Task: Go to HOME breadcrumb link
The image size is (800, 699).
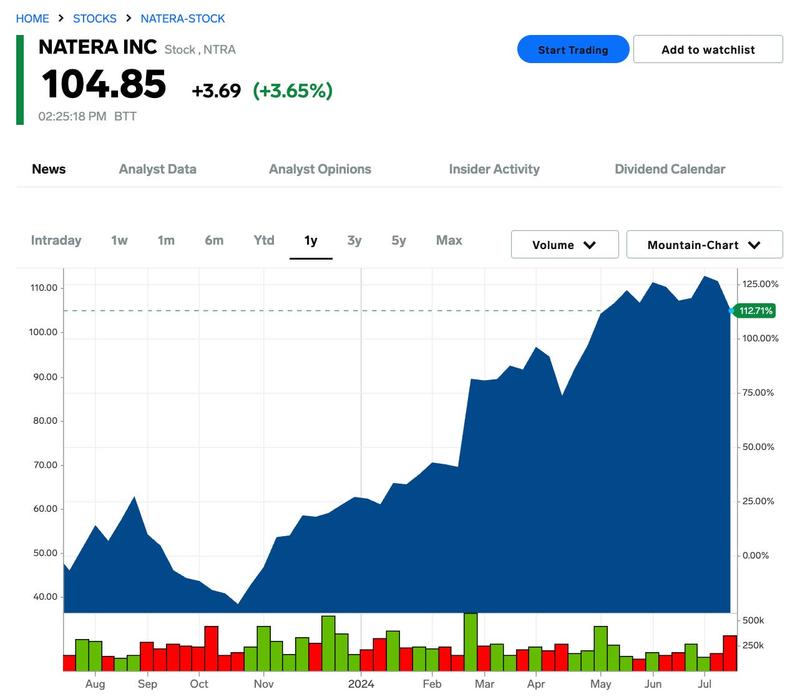Action: pos(32,18)
